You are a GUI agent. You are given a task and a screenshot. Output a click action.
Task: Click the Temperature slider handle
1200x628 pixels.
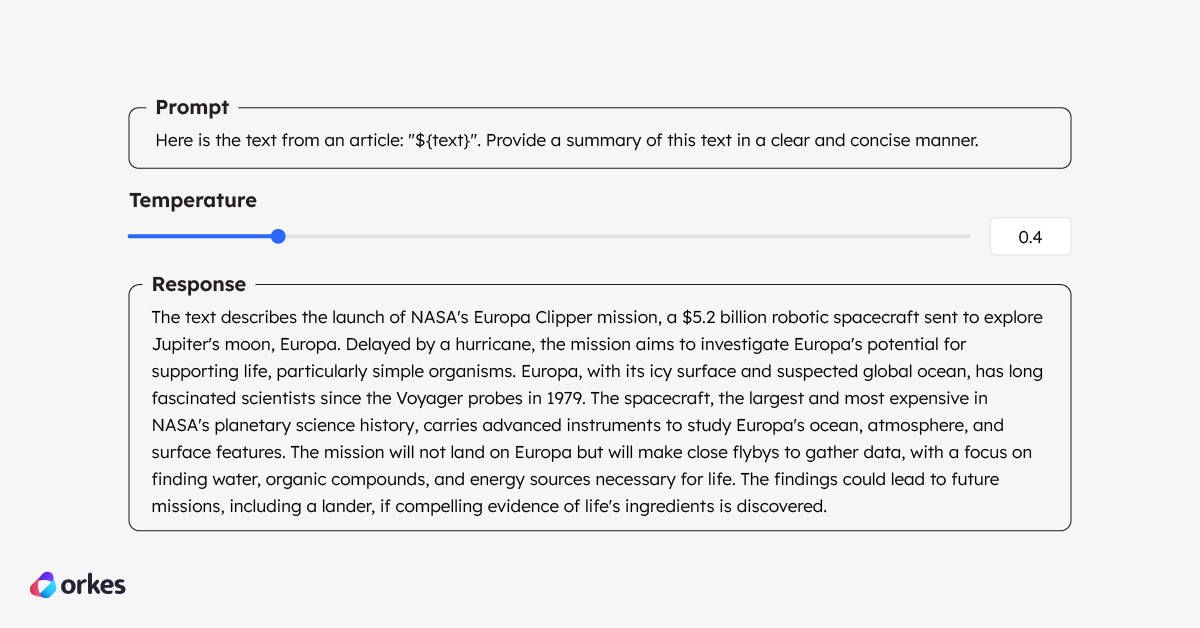pyautogui.click(x=278, y=236)
